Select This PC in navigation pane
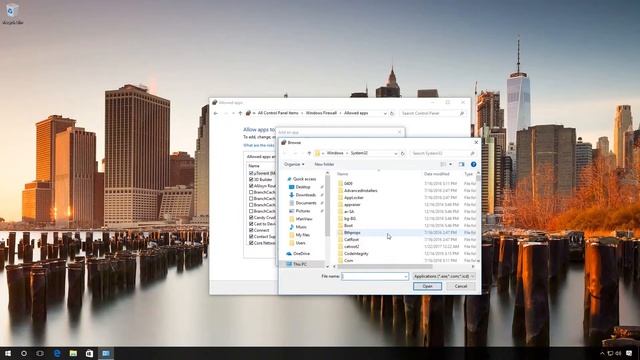 click(x=300, y=264)
